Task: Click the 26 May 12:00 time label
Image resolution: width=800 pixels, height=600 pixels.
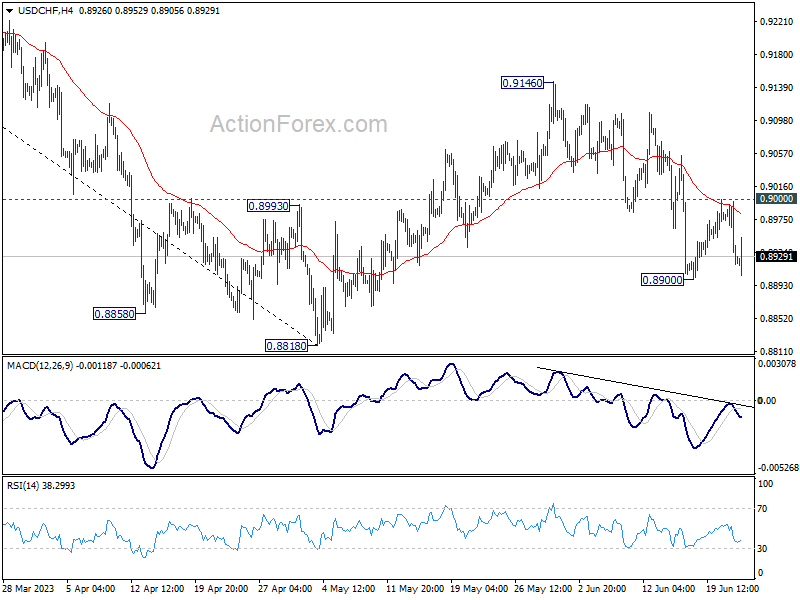Action: [x=543, y=588]
